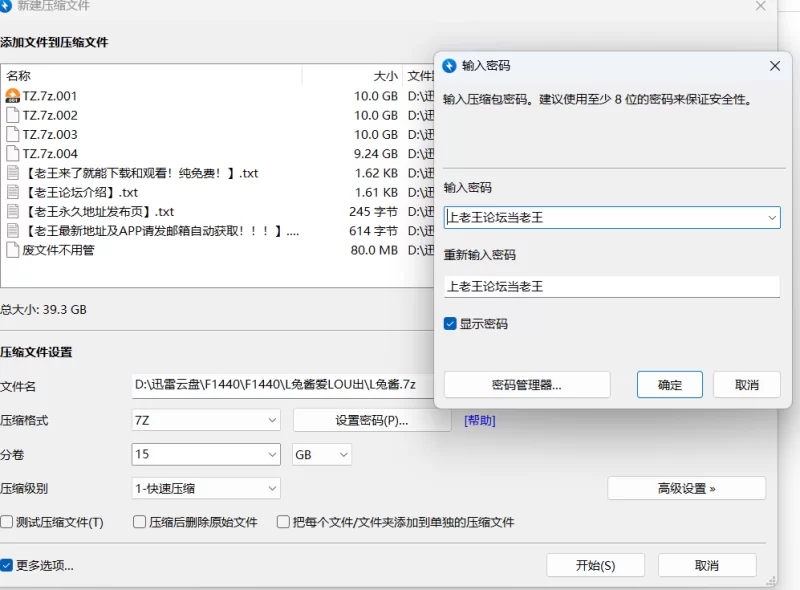Click the Bandizip icon in 输入密码 title bar
The image size is (800, 590).
(449, 66)
